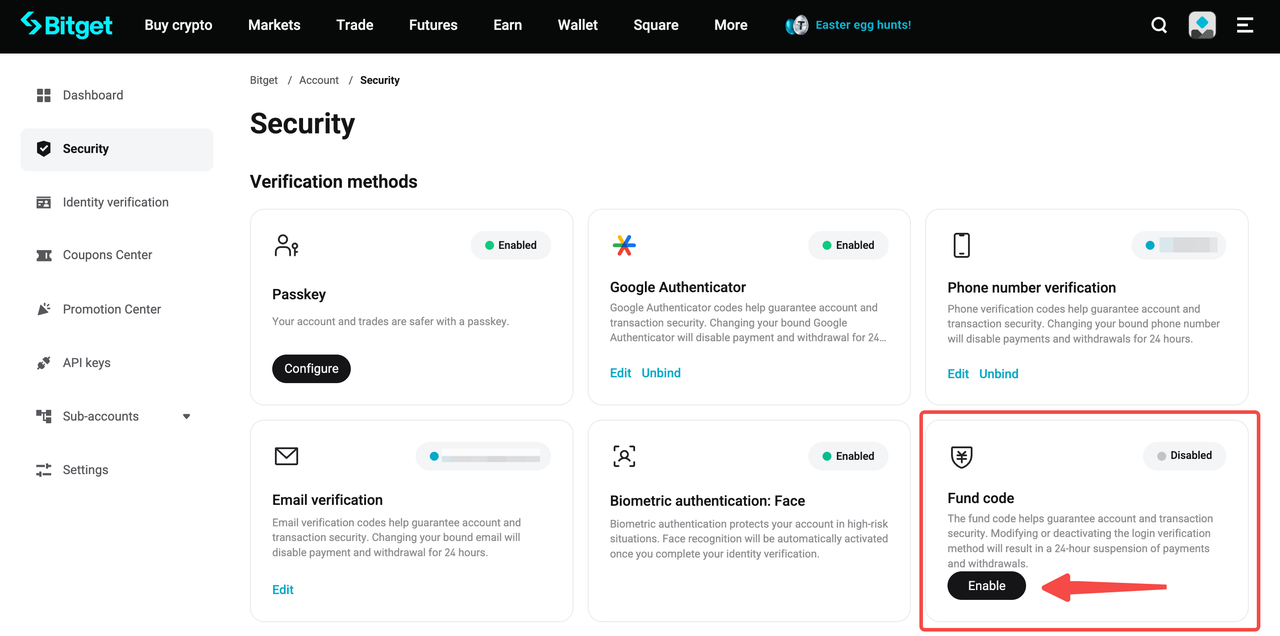This screenshot has height=636, width=1280.
Task: Select the Dashboard grid icon in sidebar
Action: (44, 94)
